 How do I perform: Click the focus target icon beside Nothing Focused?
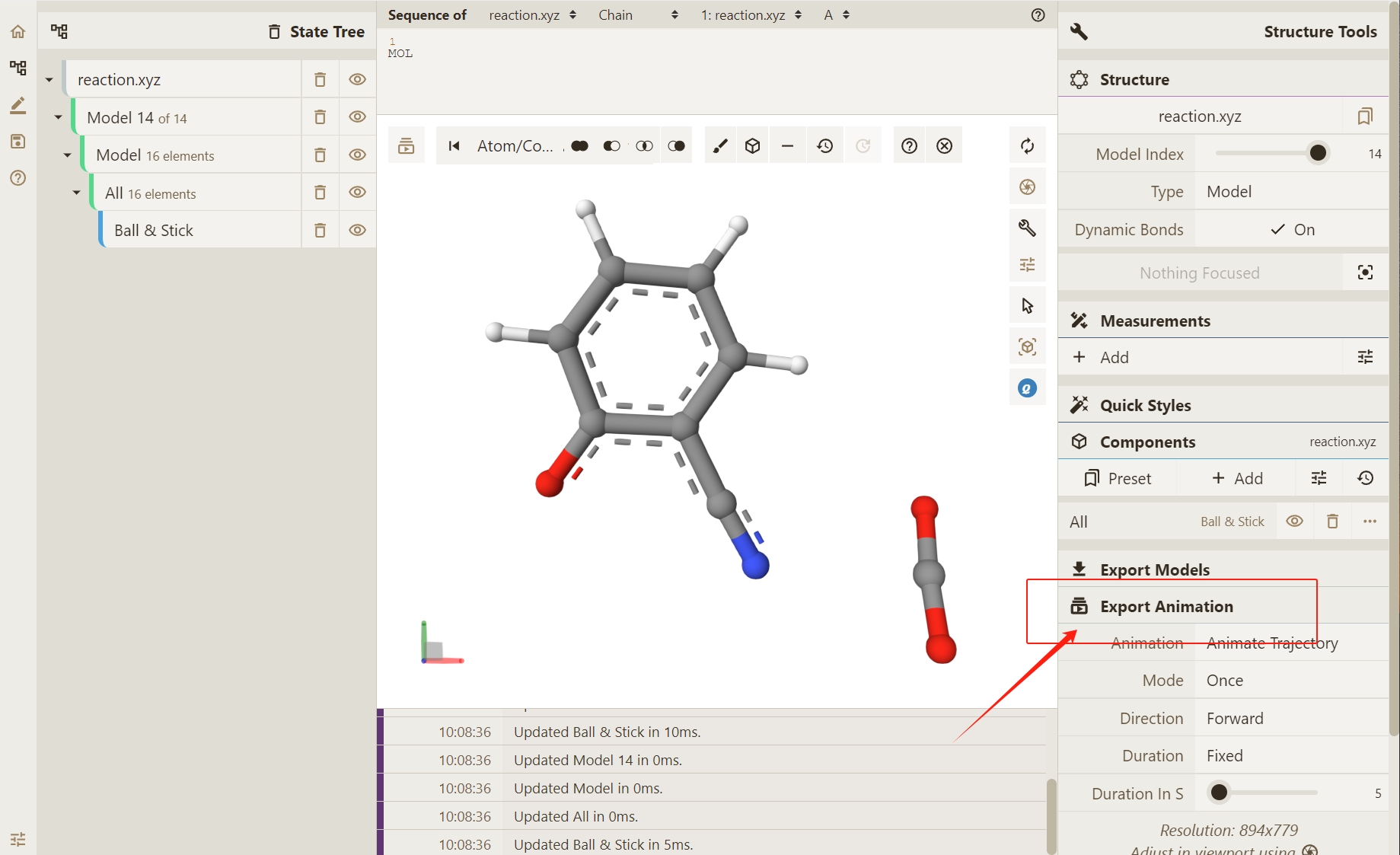click(1365, 273)
